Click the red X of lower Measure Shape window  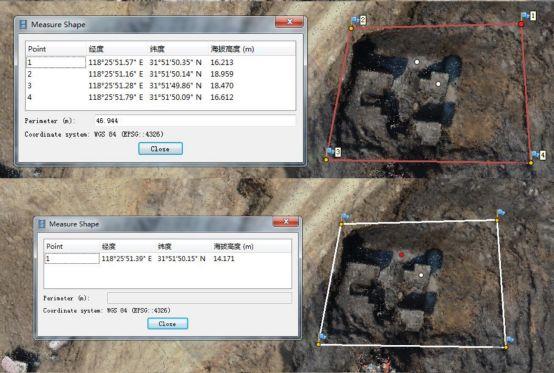pyautogui.click(x=286, y=221)
